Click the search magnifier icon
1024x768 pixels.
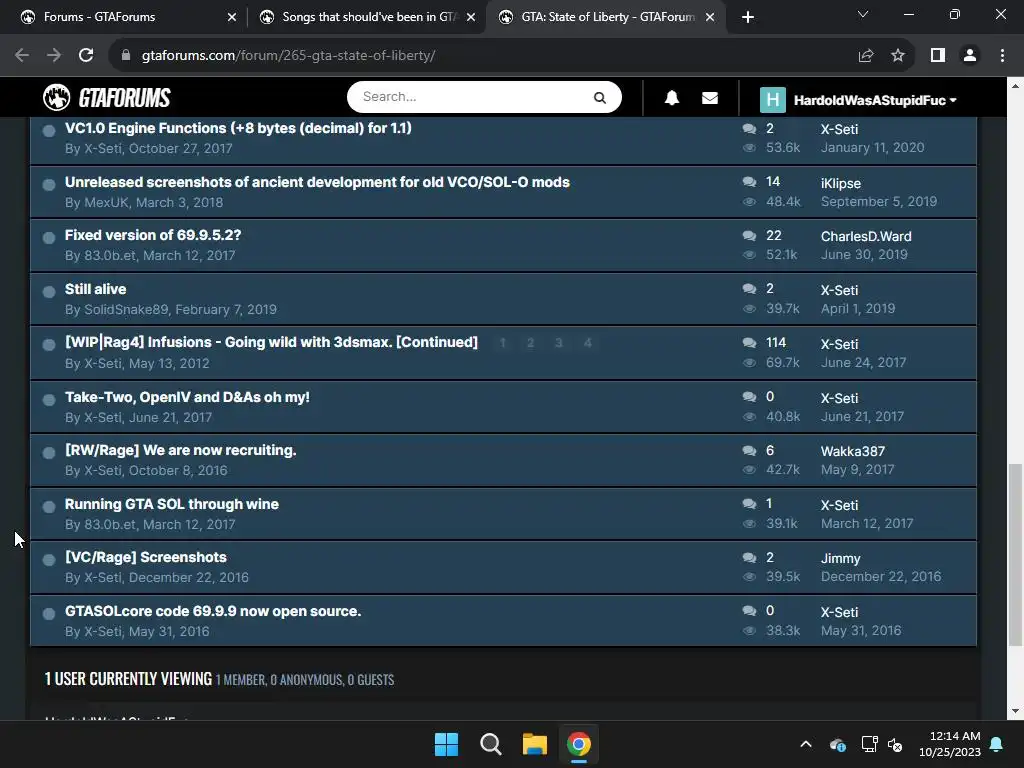point(600,98)
